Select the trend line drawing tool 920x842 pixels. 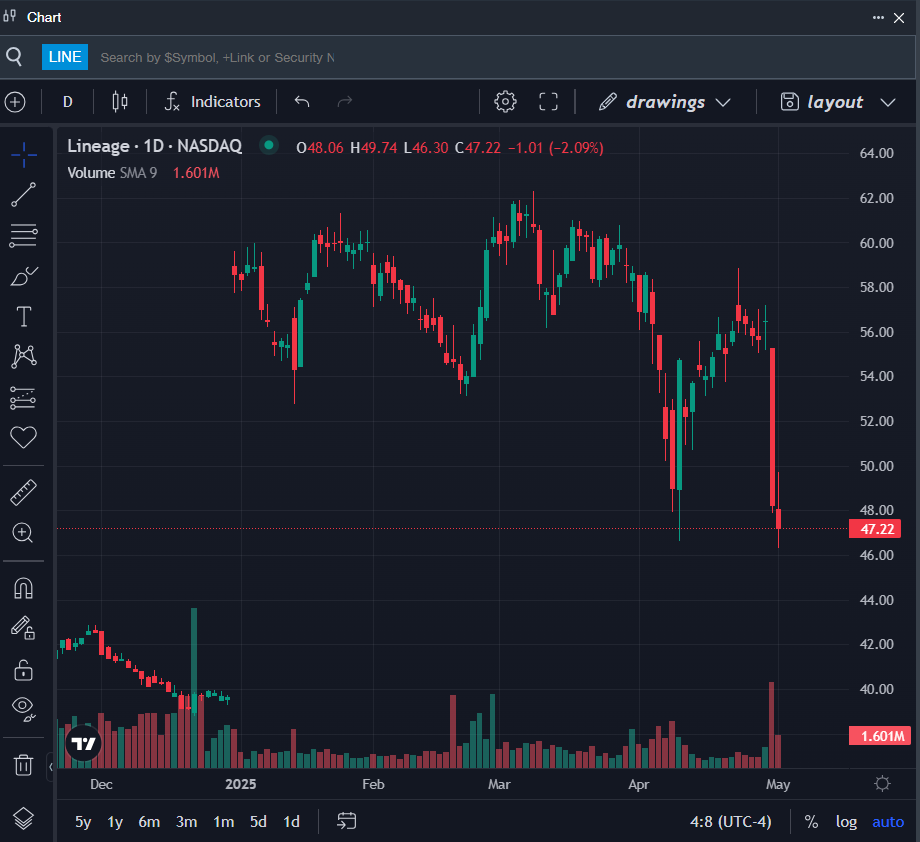23,194
